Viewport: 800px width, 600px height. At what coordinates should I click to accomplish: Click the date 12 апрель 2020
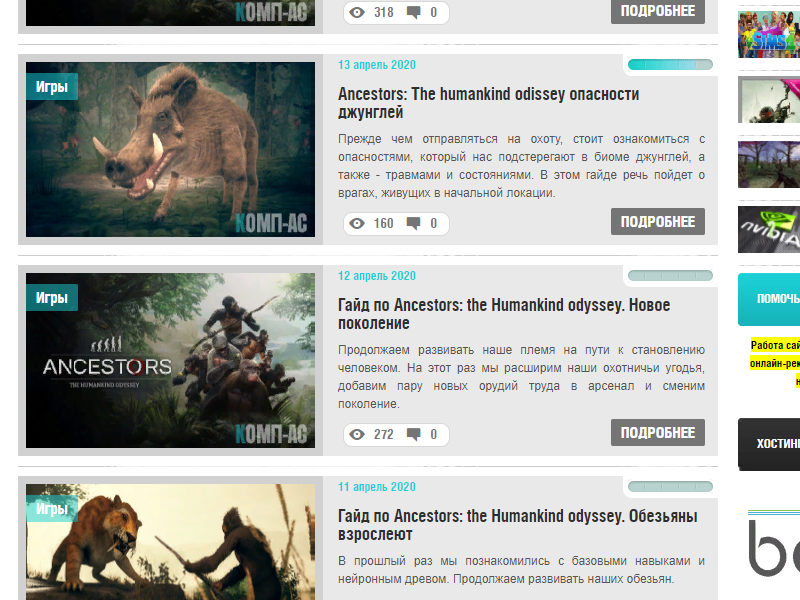[377, 276]
